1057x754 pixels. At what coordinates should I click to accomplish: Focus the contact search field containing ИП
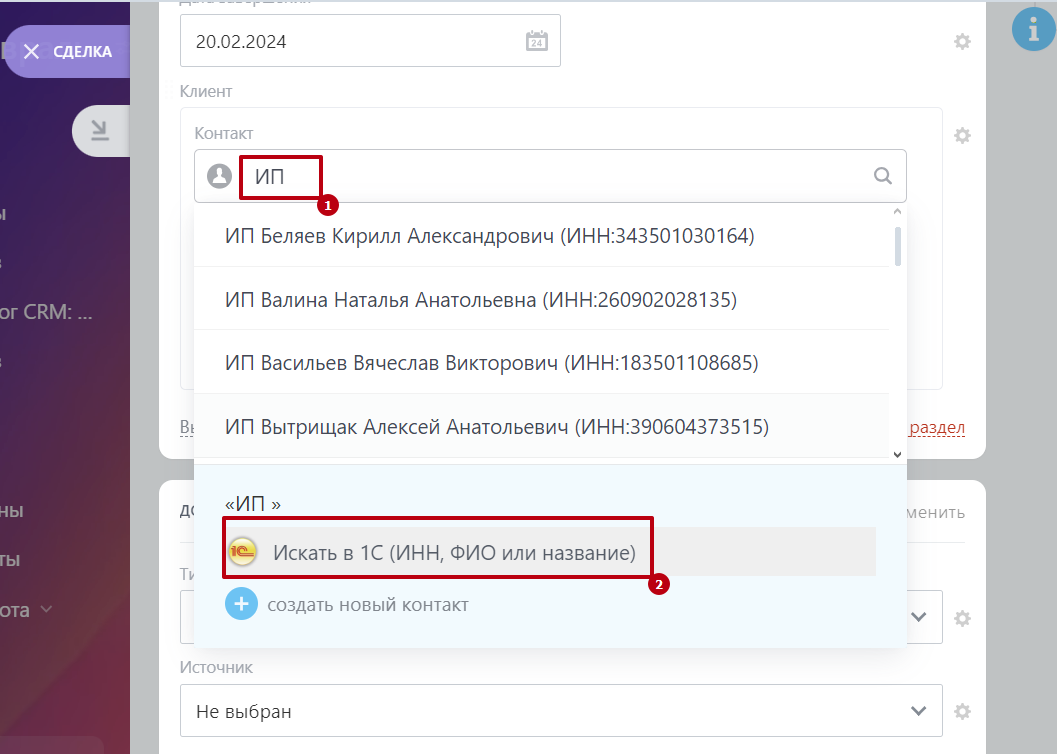click(560, 176)
